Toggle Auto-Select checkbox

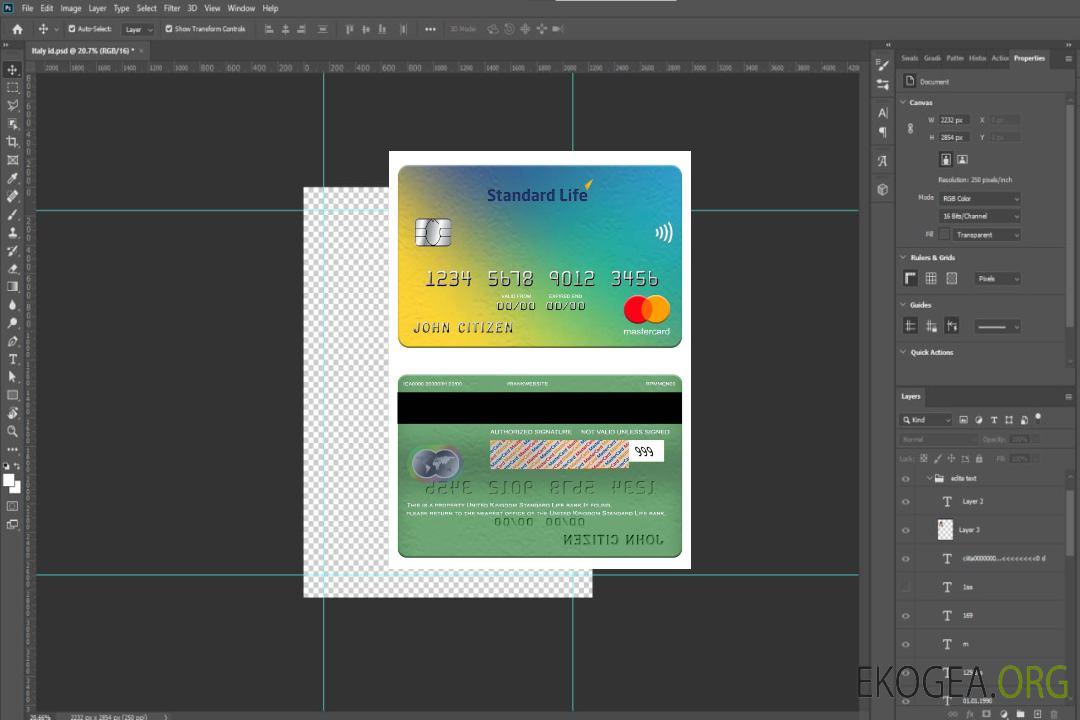tap(72, 29)
